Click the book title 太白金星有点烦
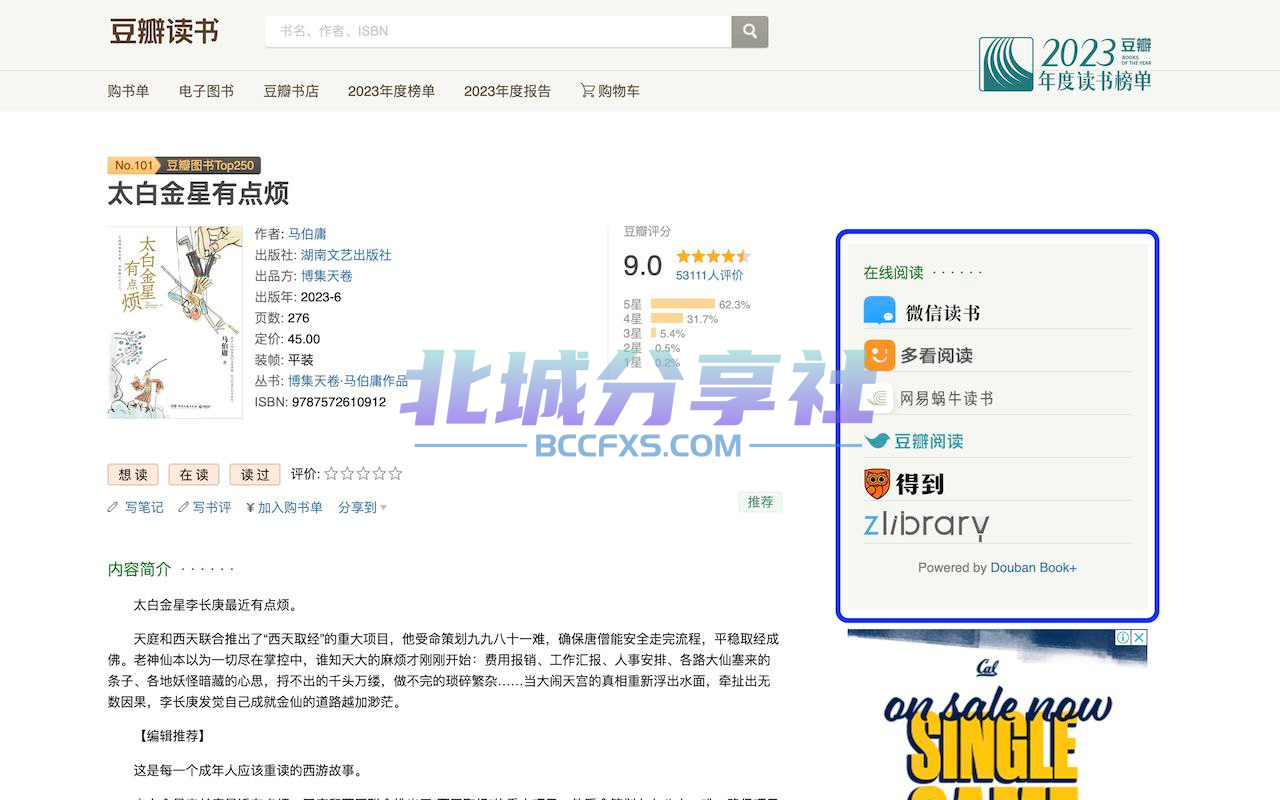Screen dimensions: 1280x800 point(198,193)
